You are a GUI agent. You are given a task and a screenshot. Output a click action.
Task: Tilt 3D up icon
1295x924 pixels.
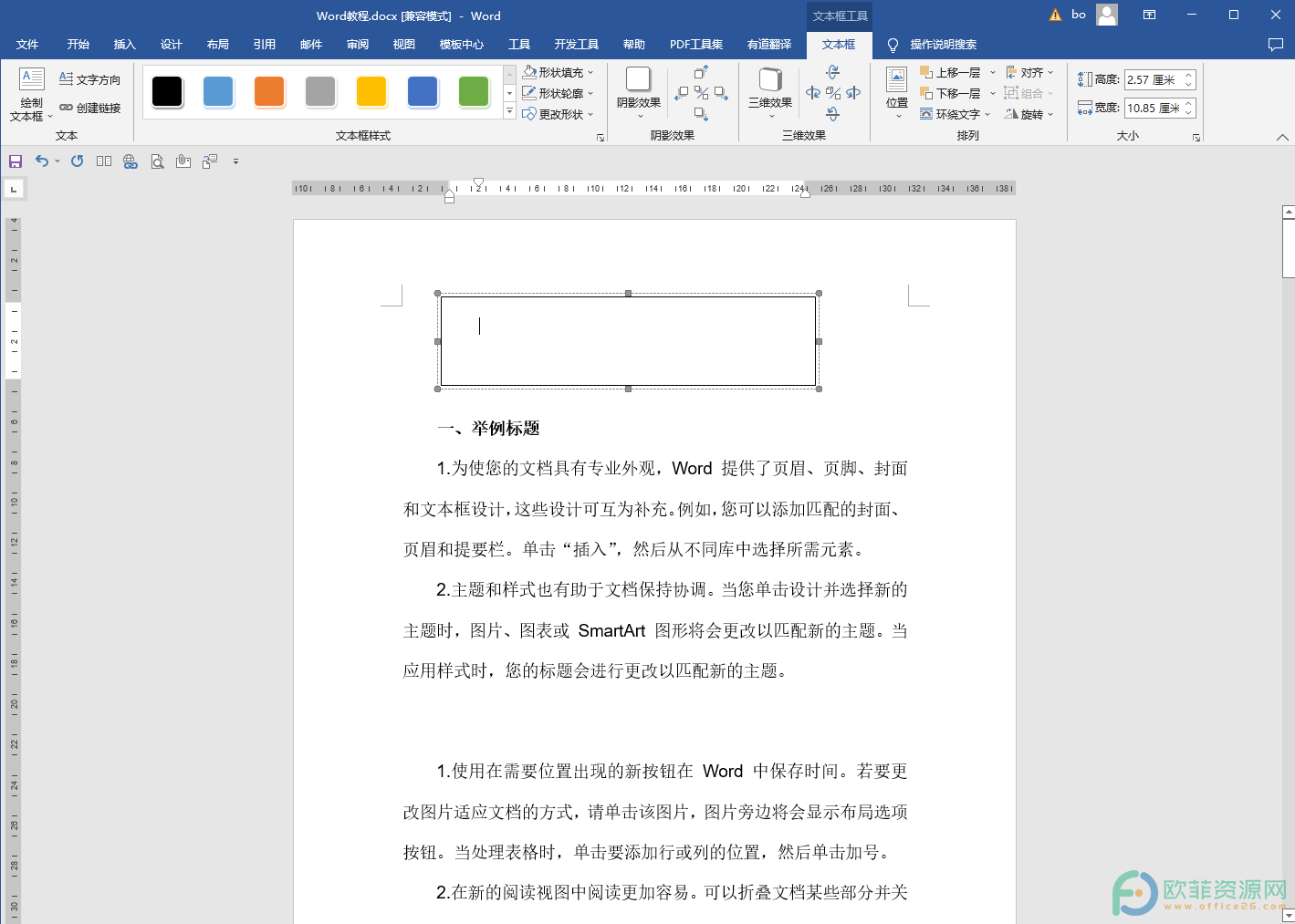pyautogui.click(x=832, y=72)
